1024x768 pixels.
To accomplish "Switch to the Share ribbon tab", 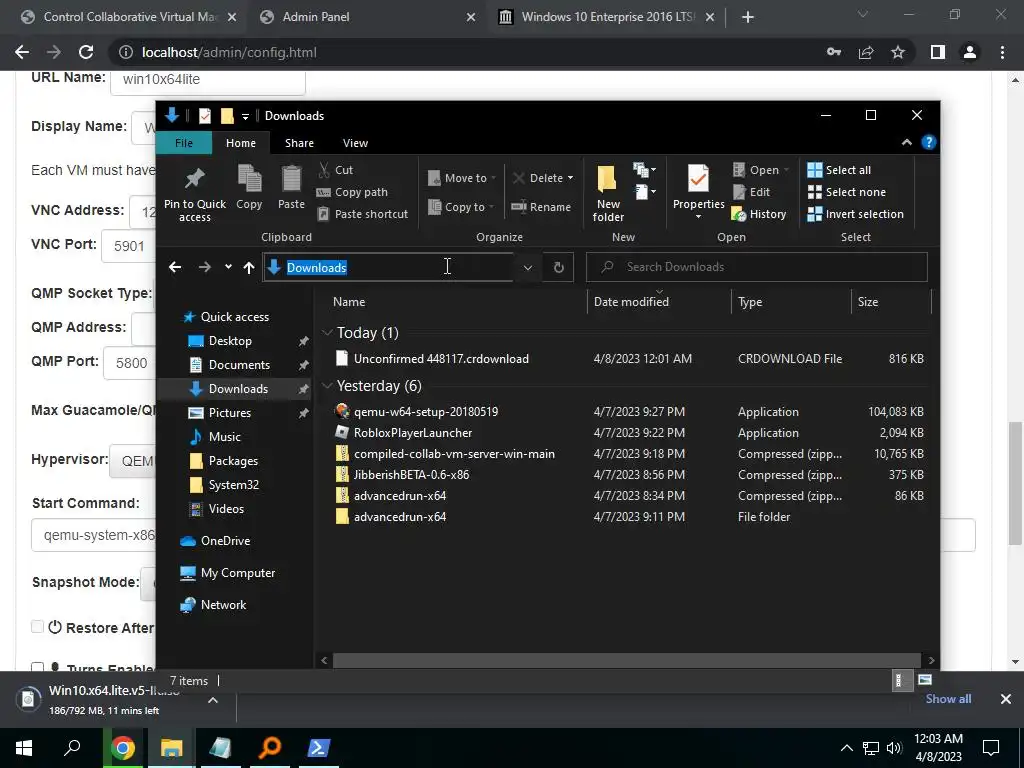I will point(299,143).
